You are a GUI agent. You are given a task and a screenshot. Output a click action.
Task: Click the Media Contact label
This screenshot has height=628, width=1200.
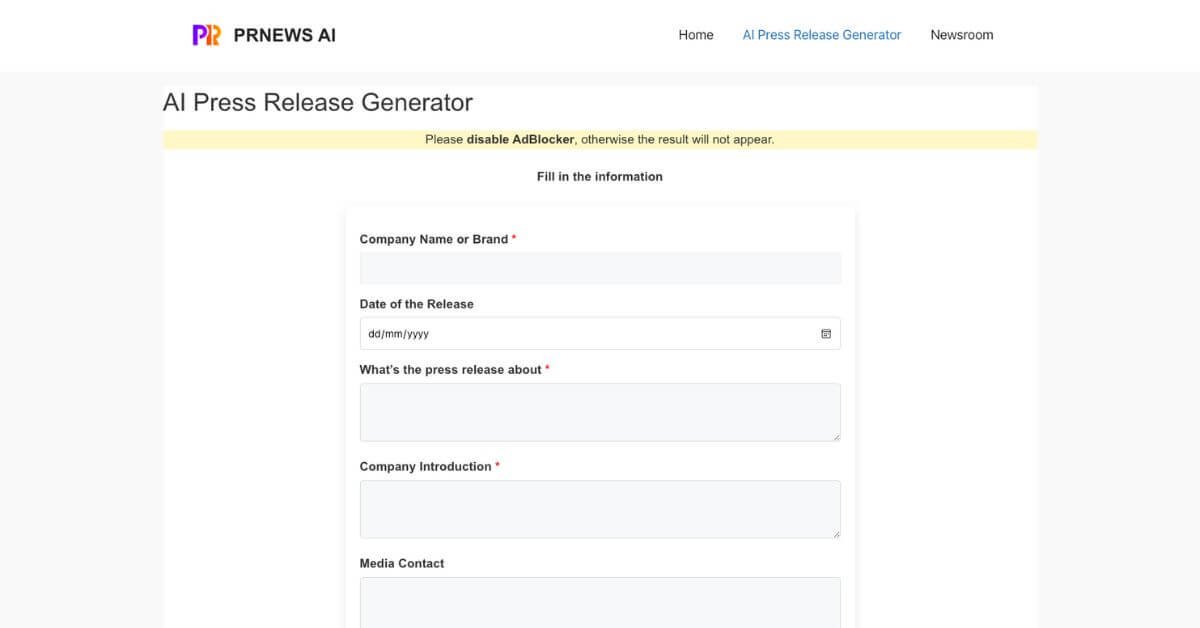[x=402, y=563]
